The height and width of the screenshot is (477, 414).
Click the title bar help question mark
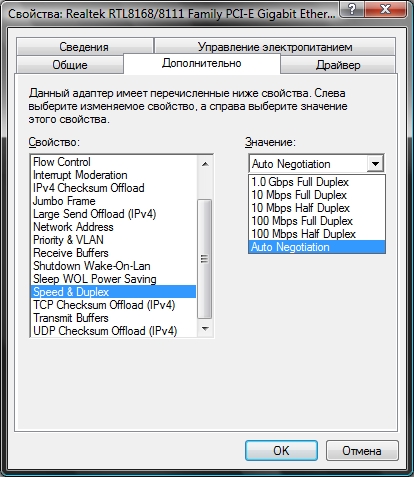pos(352,8)
